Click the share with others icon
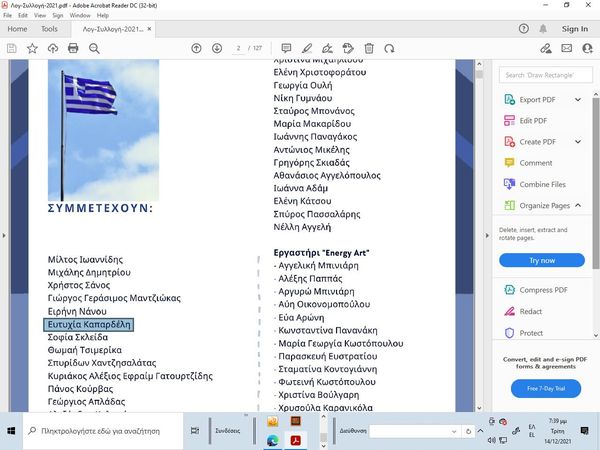The width and height of the screenshot is (600, 450). [x=587, y=48]
